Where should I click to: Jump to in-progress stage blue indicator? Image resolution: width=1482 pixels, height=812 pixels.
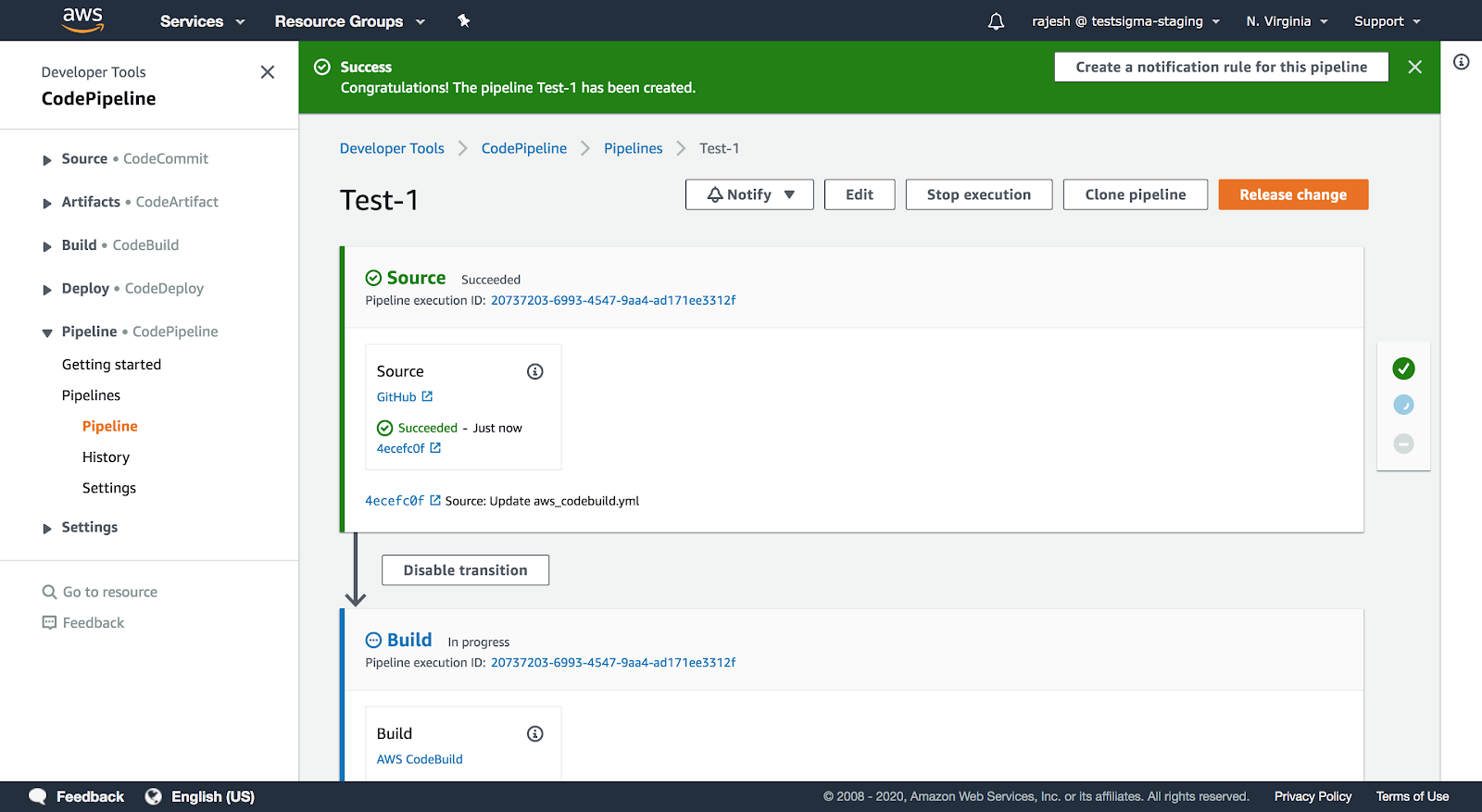click(x=1403, y=405)
